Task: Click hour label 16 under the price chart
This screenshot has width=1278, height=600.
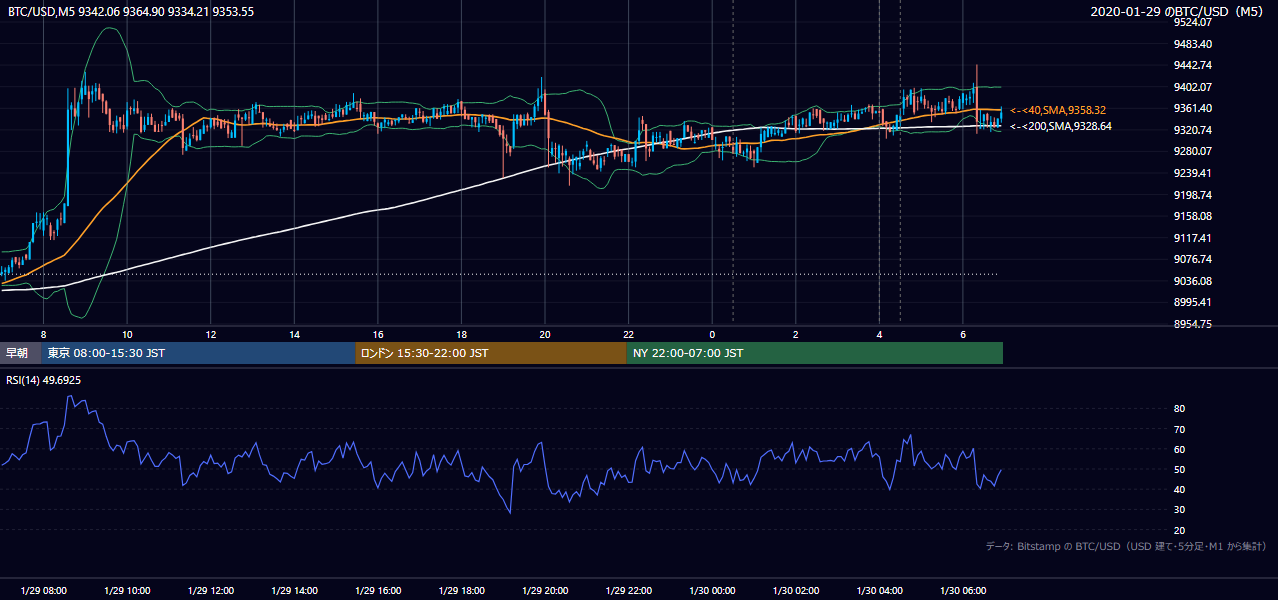Action: pyautogui.click(x=377, y=334)
